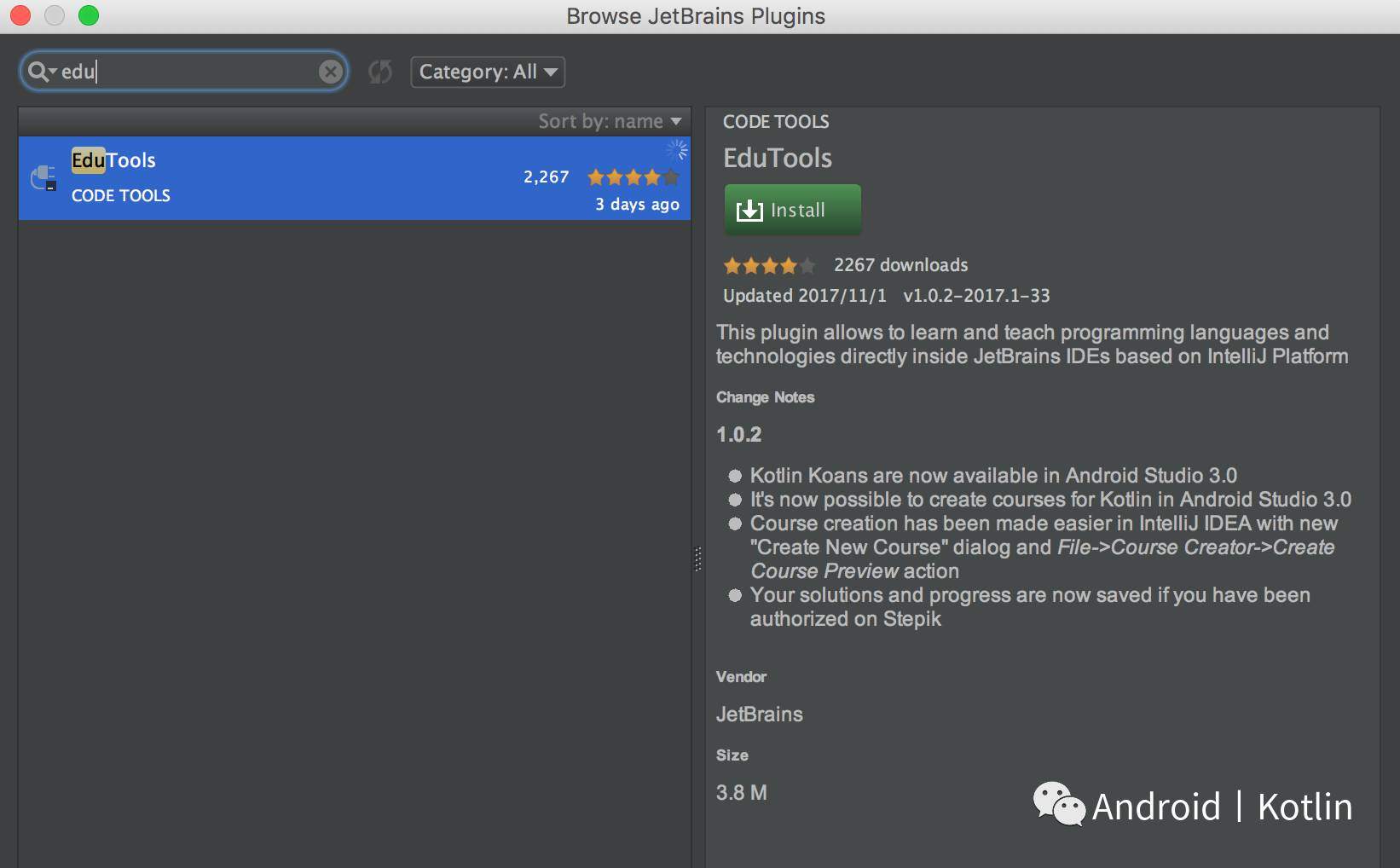Screen dimensions: 1400x868
Task: Open the Category: All dropdown
Action: (x=488, y=72)
